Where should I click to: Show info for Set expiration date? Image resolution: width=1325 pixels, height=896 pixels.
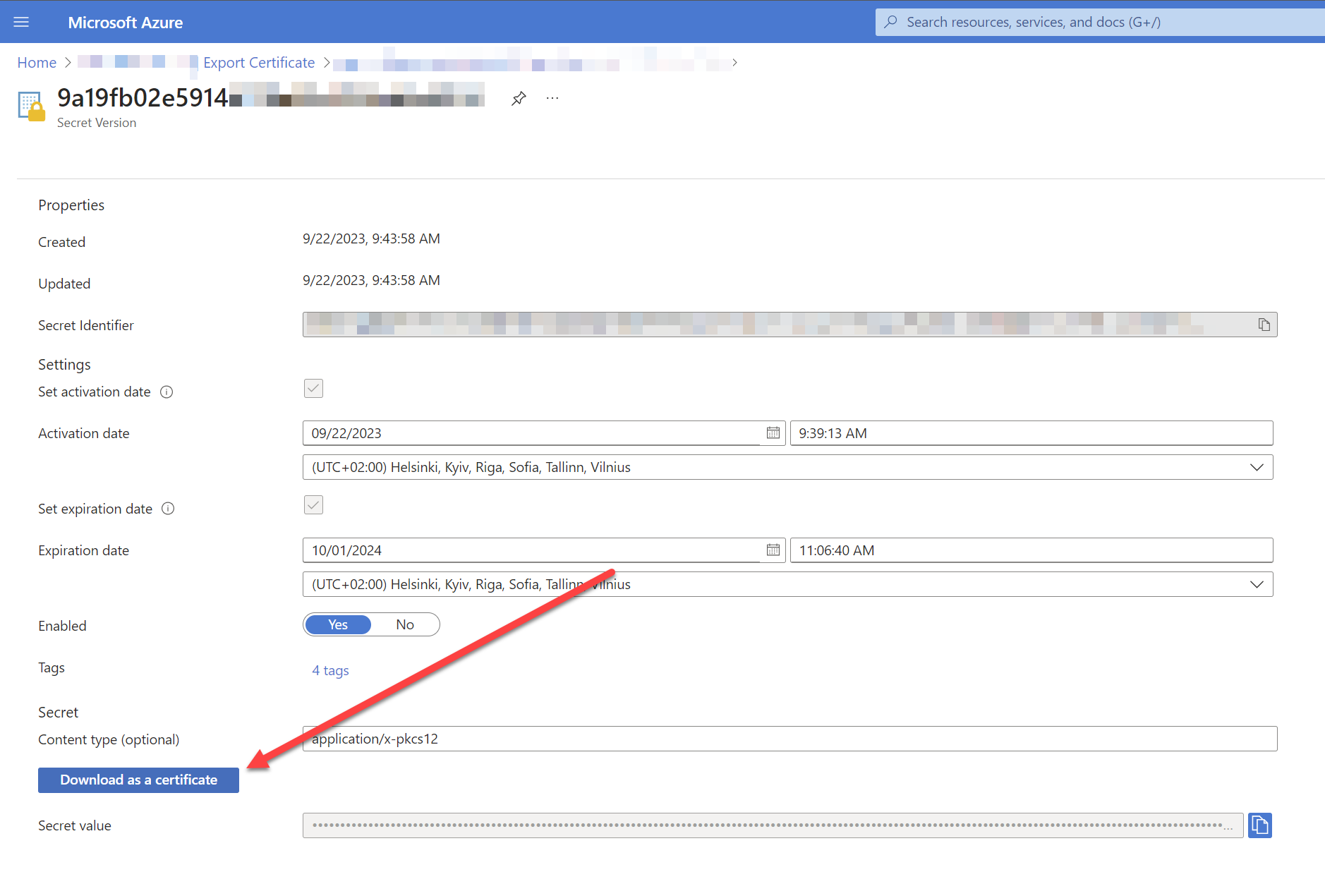(168, 509)
